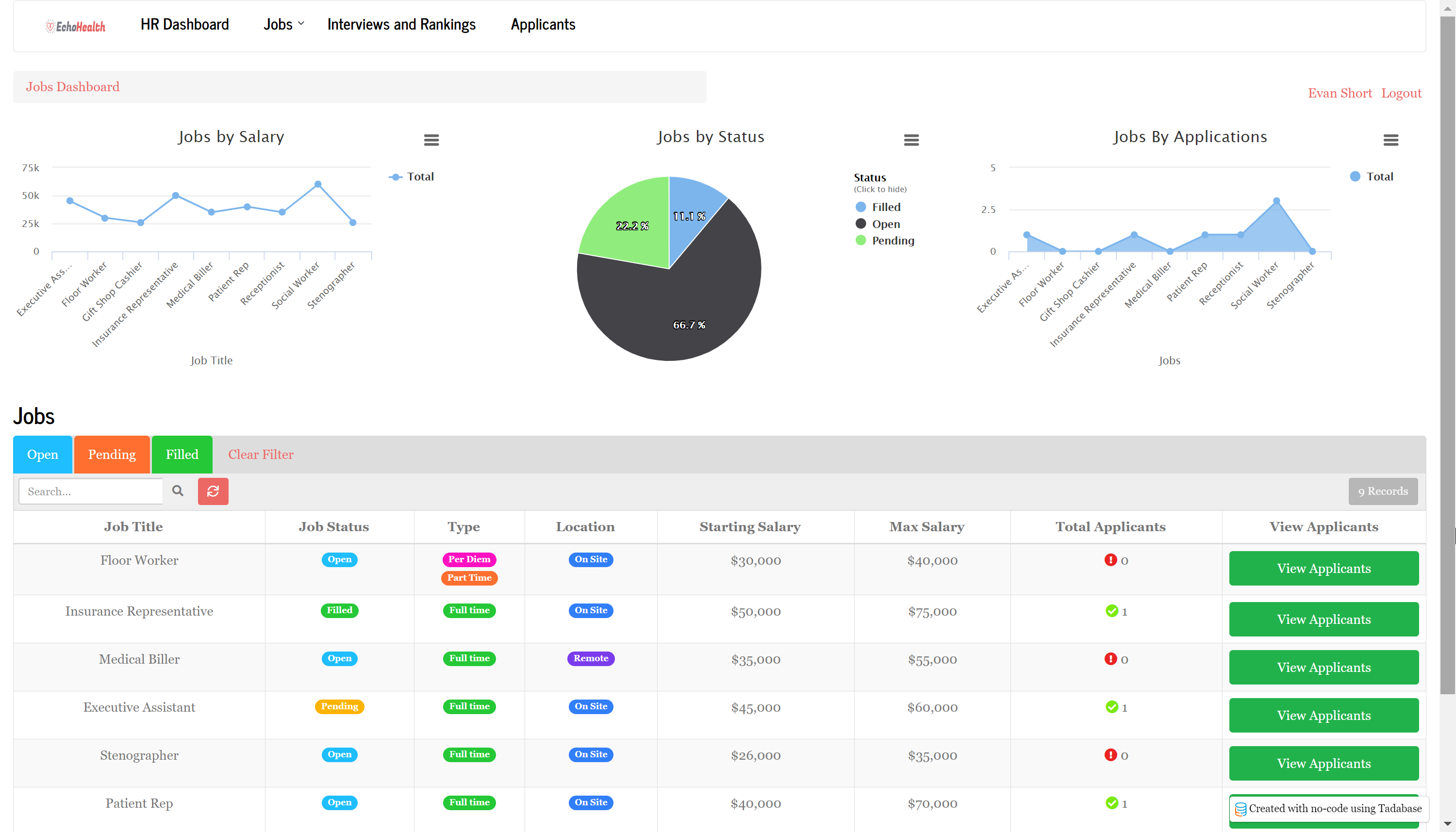Viewport: 1456px width, 832px height.
Task: Open HR Dashboard menu item
Action: coord(184,25)
